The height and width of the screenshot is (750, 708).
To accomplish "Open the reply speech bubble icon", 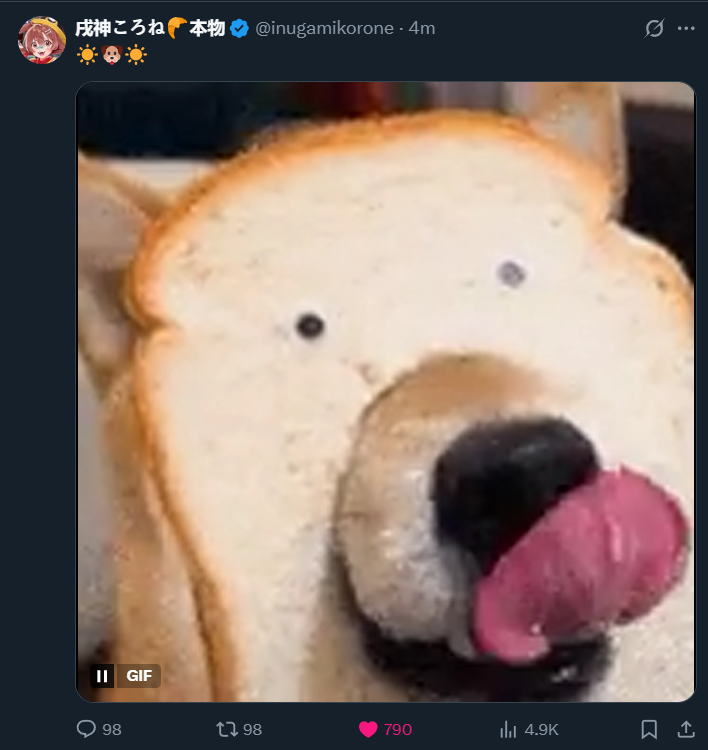I will tap(86, 729).
